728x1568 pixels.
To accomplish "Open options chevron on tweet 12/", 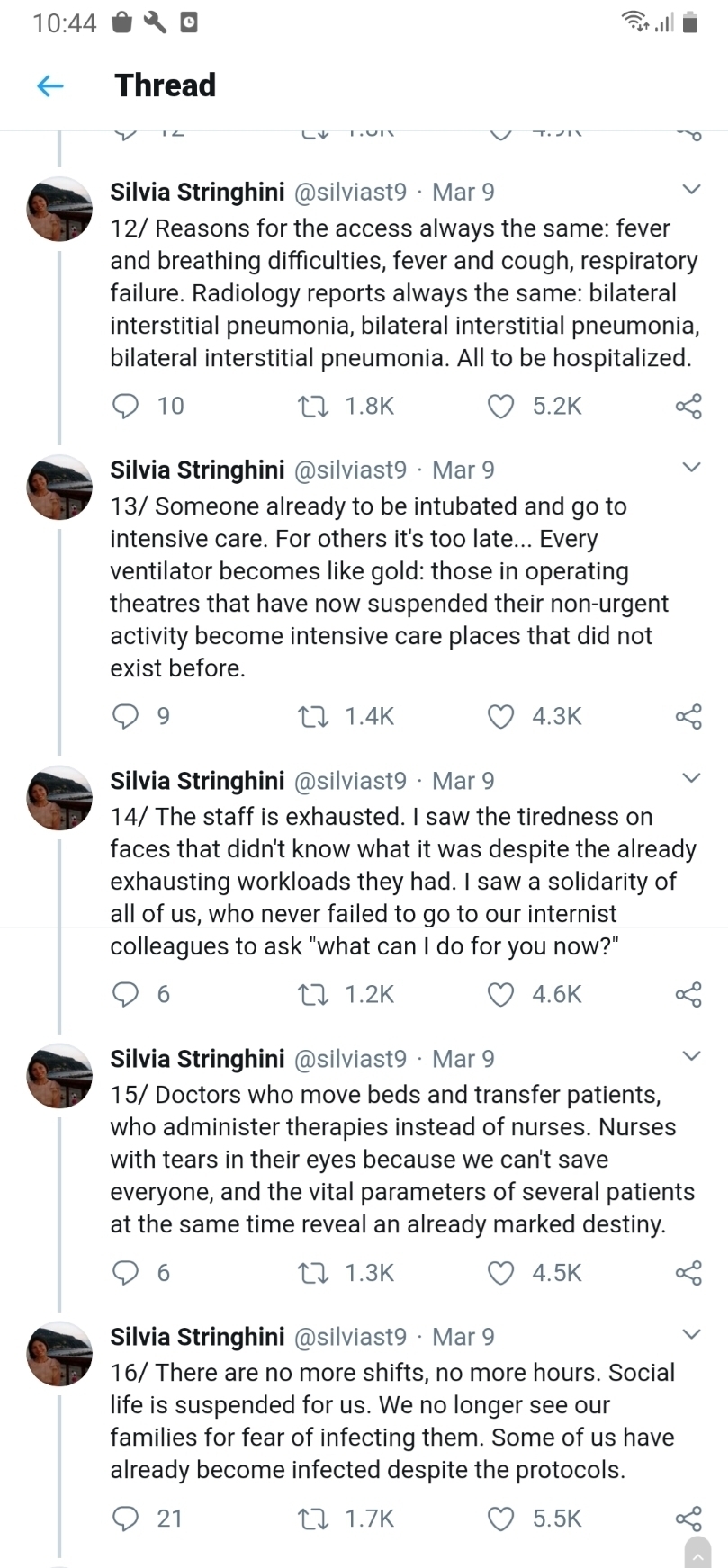I will pos(690,190).
